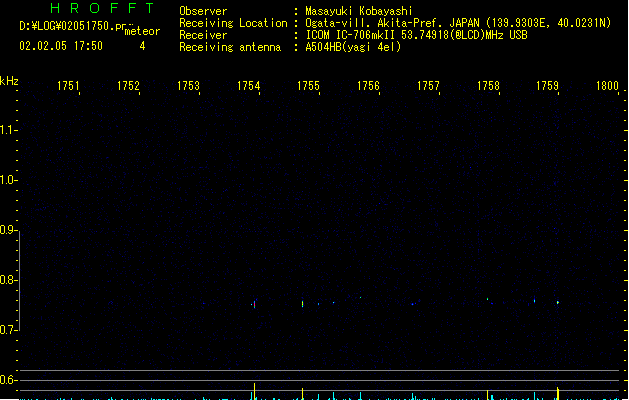Click the 1.0 kHz frequency label
Image resolution: width=629 pixels, height=400 pixels.
[x=8, y=180]
